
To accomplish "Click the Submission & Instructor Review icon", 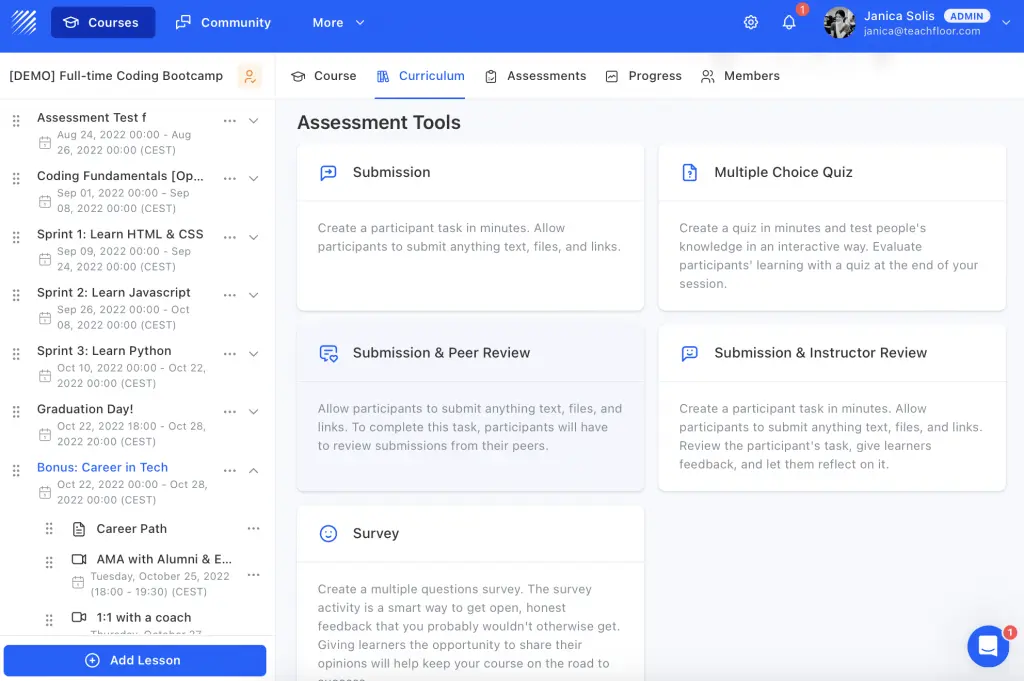I will pyautogui.click(x=689, y=353).
